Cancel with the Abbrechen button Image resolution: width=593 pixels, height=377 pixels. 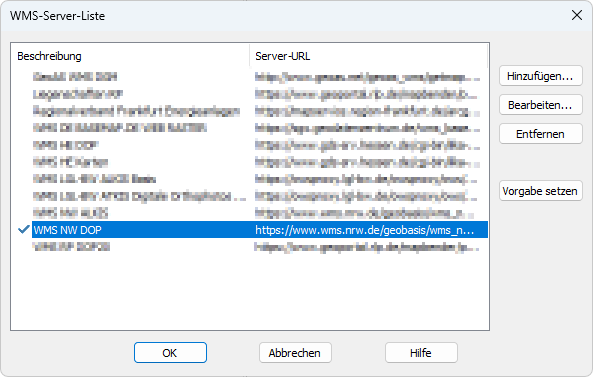coord(295,352)
